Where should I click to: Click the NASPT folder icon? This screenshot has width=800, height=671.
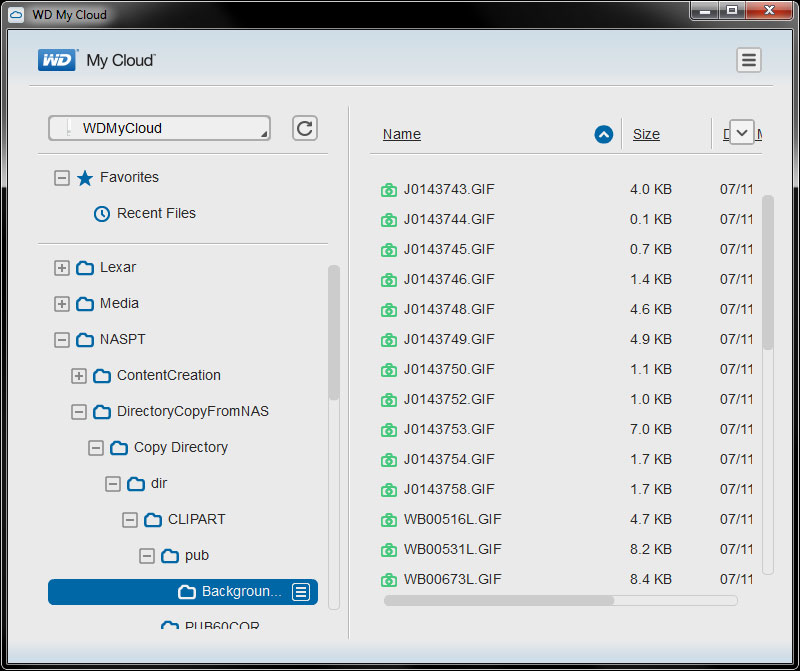(85, 340)
